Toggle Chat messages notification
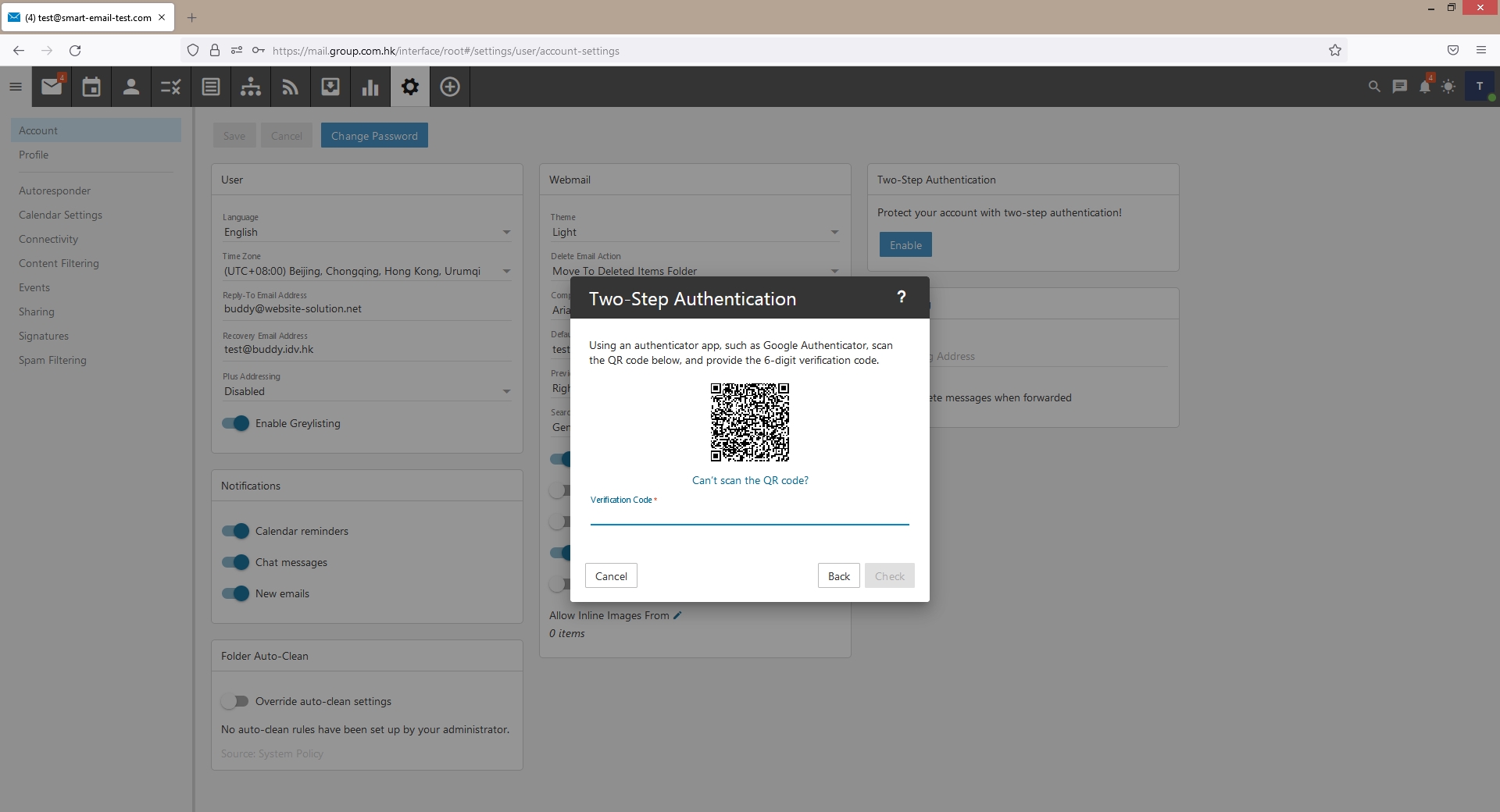Screen dimensions: 1500x812 pos(235,562)
